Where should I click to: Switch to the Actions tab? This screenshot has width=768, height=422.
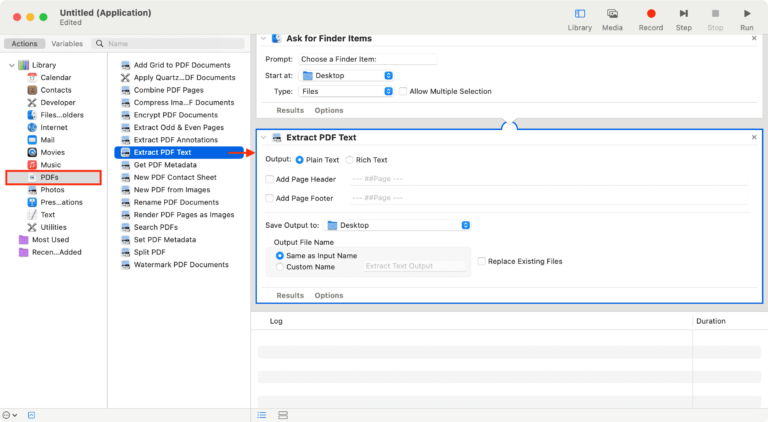(24, 44)
